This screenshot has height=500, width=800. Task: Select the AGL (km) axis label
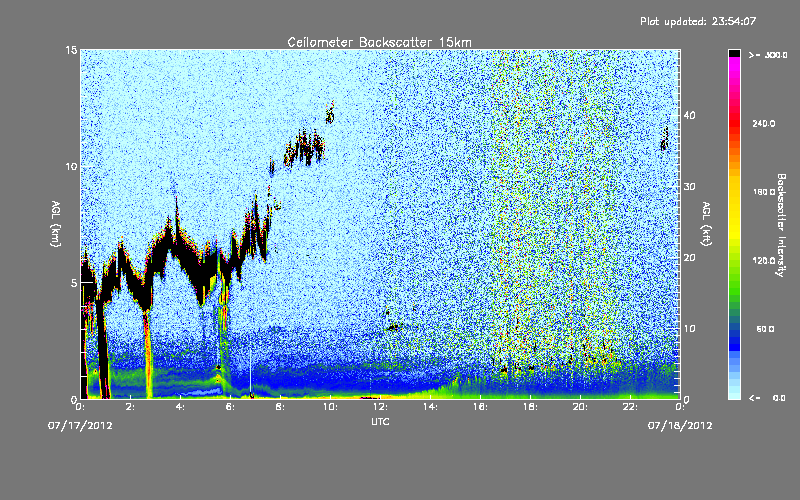click(56, 224)
